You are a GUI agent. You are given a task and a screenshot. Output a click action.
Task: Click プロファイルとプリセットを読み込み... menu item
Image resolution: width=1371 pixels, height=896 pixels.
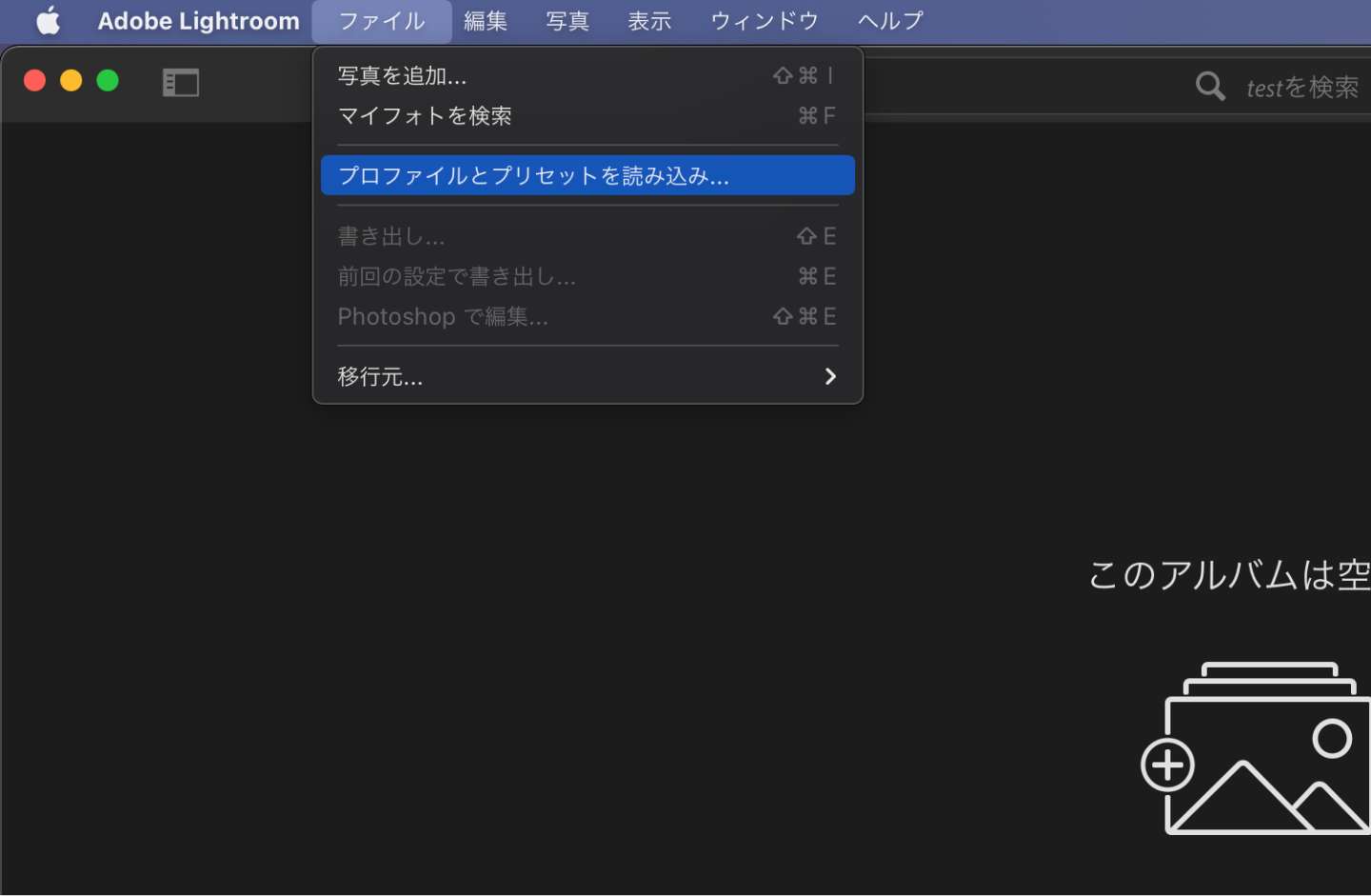pyautogui.click(x=587, y=175)
